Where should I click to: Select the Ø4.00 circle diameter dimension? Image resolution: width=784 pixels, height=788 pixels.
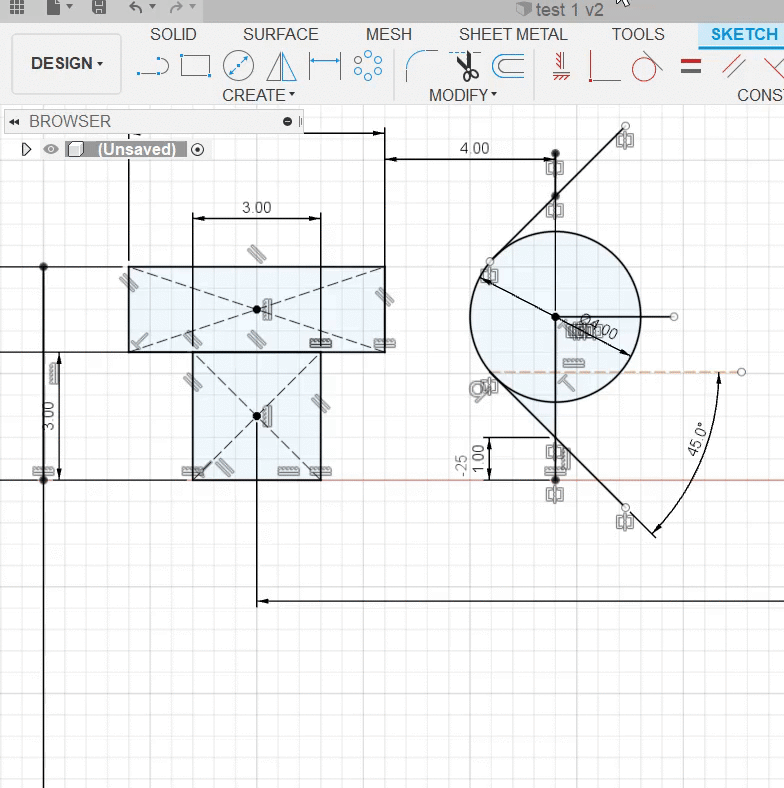pyautogui.click(x=599, y=327)
